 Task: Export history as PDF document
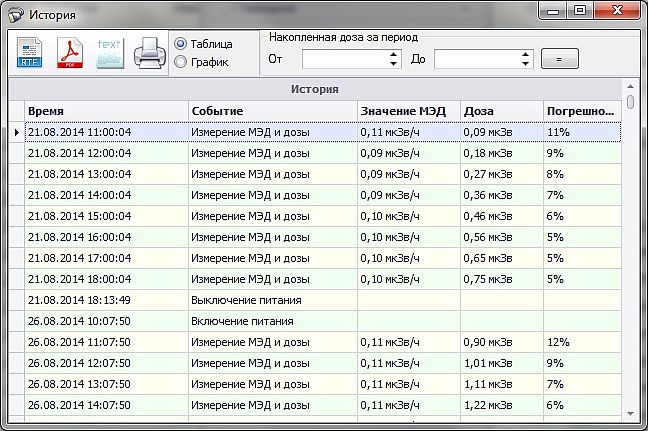click(x=70, y=52)
